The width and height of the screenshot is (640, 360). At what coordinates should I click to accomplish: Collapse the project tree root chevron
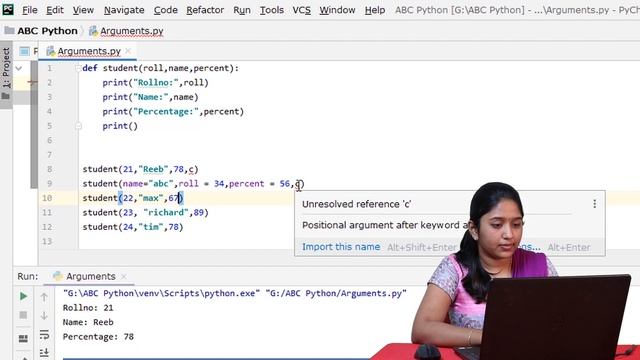pos(19,68)
